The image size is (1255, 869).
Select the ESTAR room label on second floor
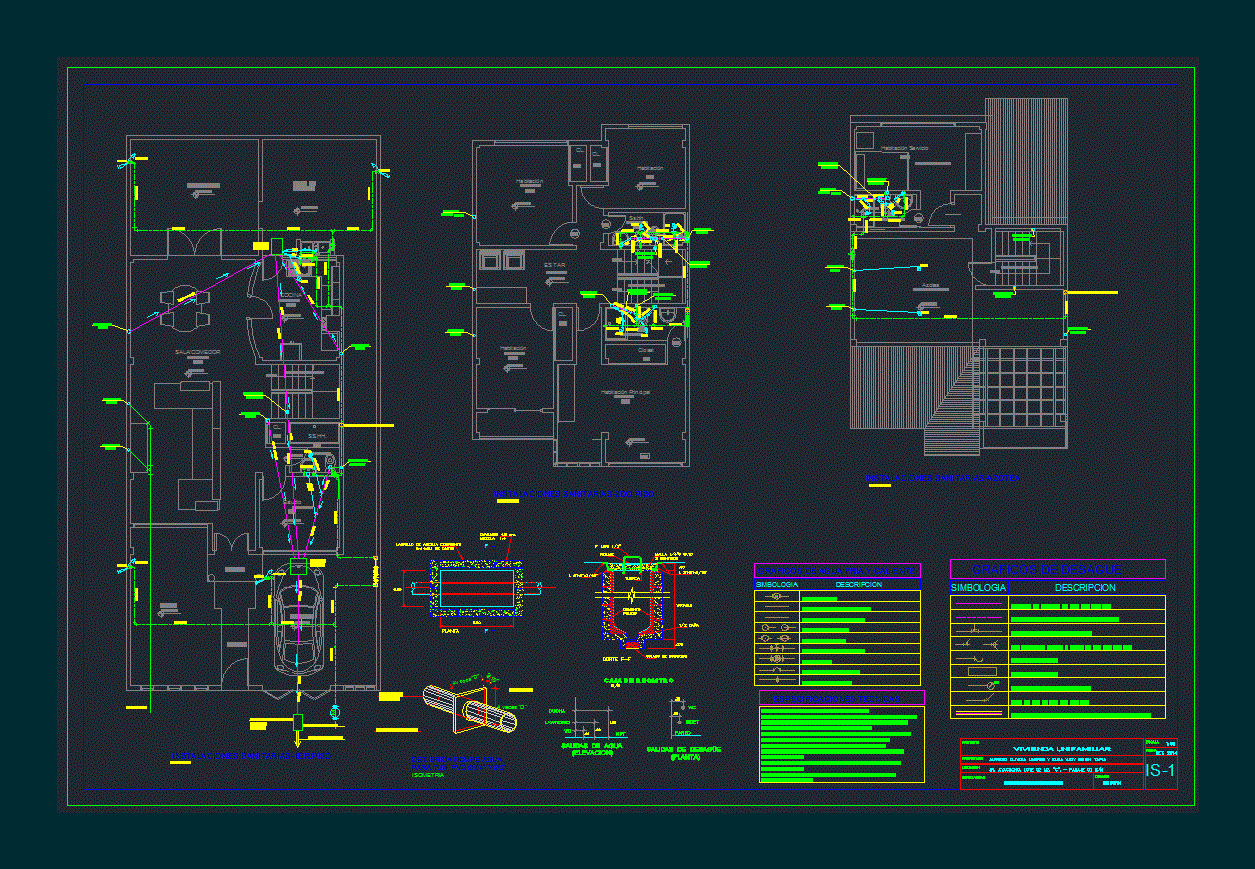(555, 266)
